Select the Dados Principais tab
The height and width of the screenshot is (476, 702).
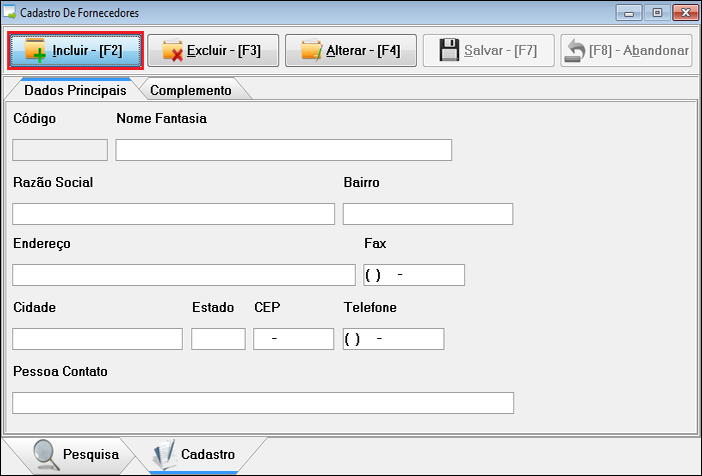(x=74, y=90)
